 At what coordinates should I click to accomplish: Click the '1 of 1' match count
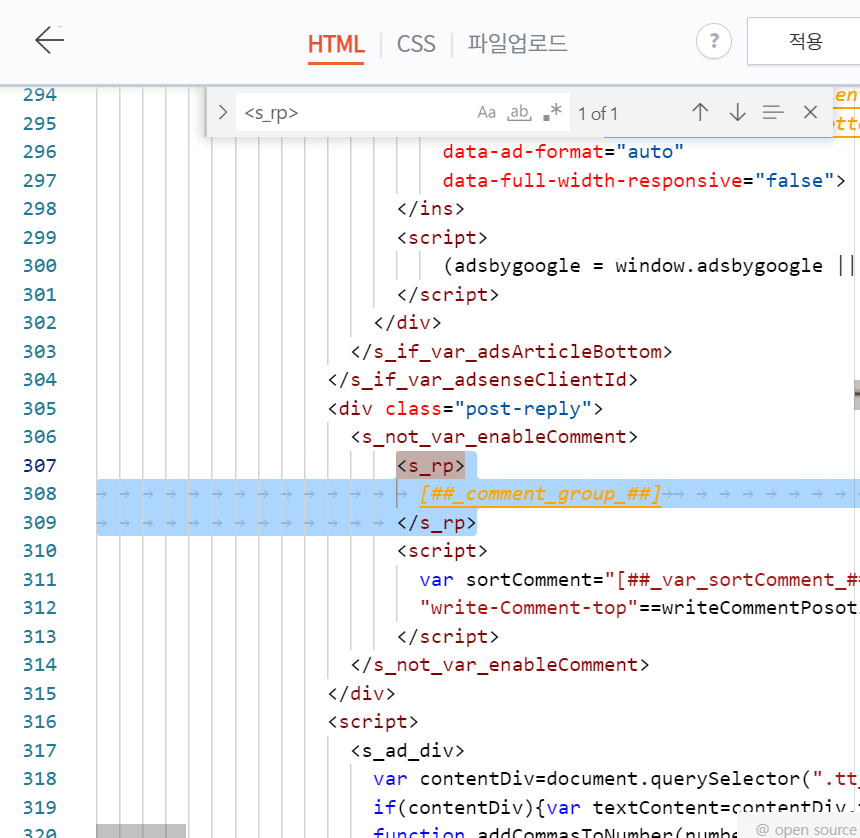pyautogui.click(x=598, y=114)
